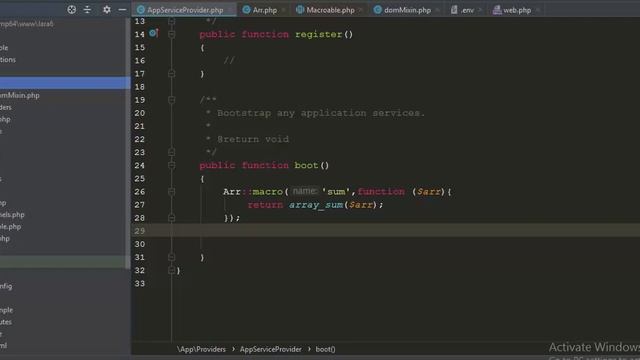Click the collapse all icon in project panel
This screenshot has width=640, height=360.
click(87, 9)
